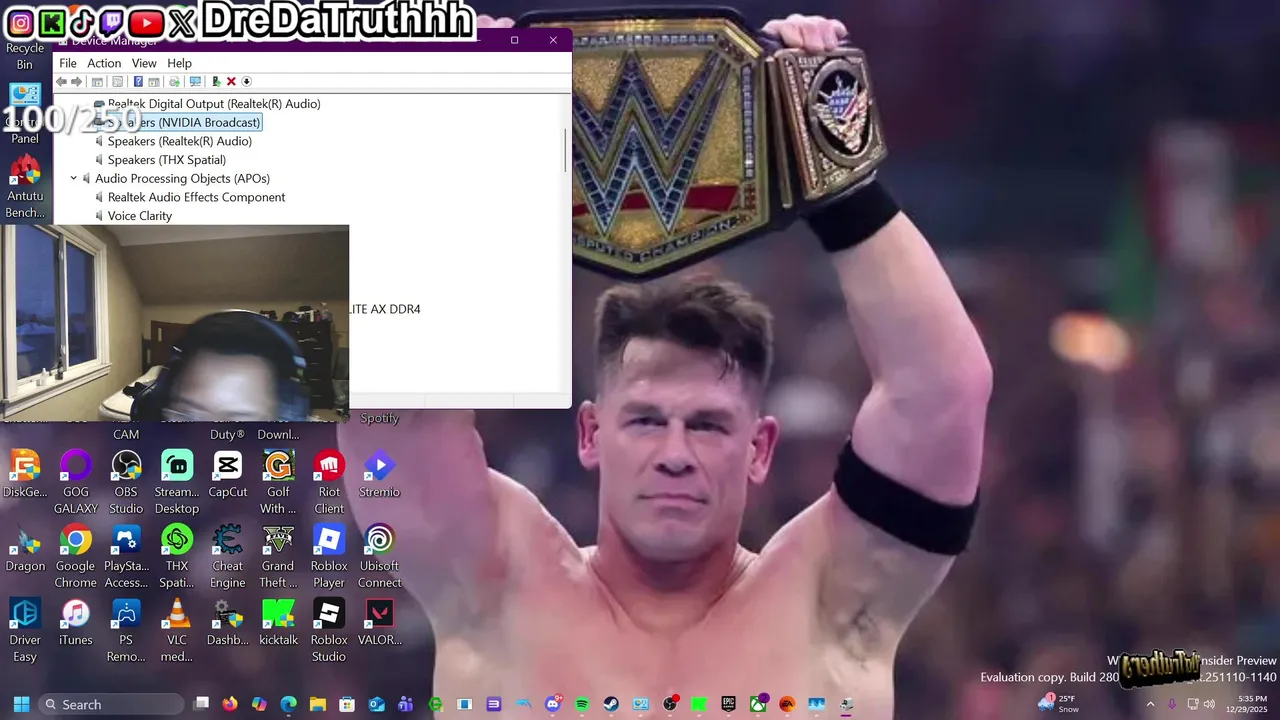This screenshot has width=1280, height=720.
Task: Open Antutu Benchmark desktop shortcut
Action: [25, 185]
